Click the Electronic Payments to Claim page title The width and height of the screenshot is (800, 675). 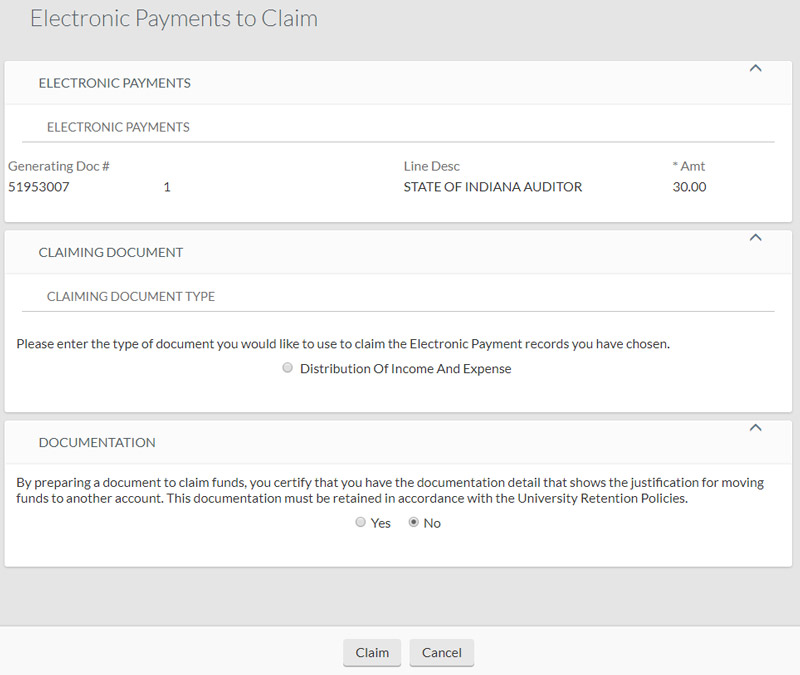(174, 19)
